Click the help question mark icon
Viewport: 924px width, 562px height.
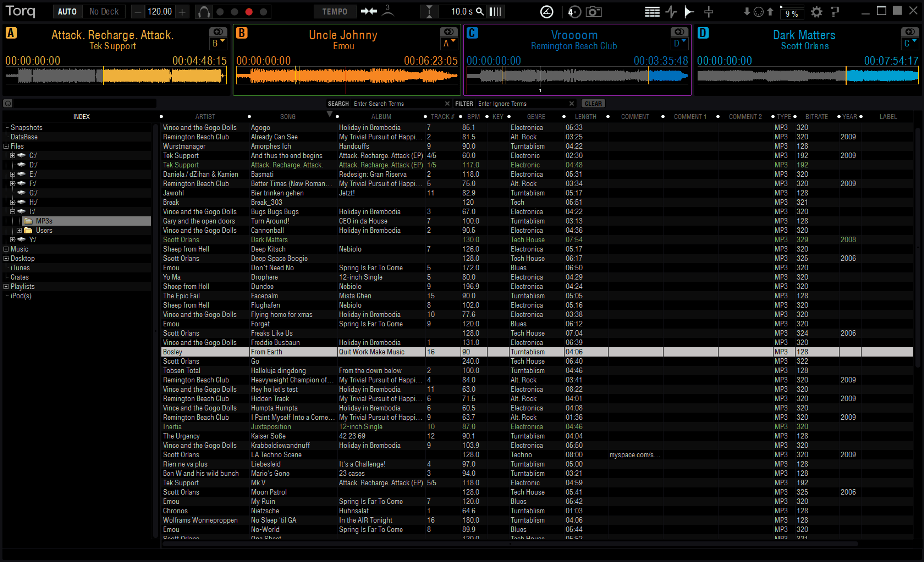point(835,11)
